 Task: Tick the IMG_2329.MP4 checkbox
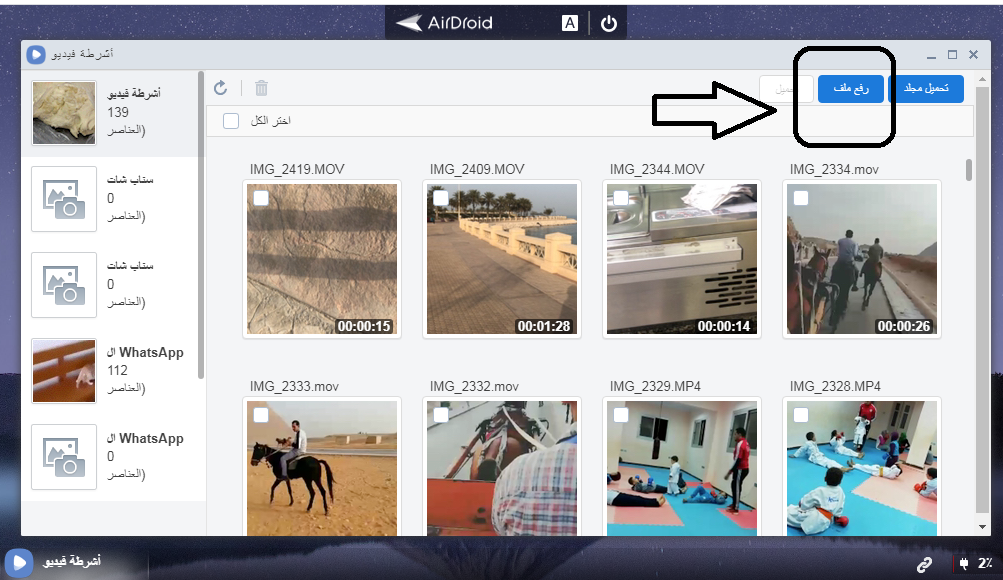pos(621,414)
